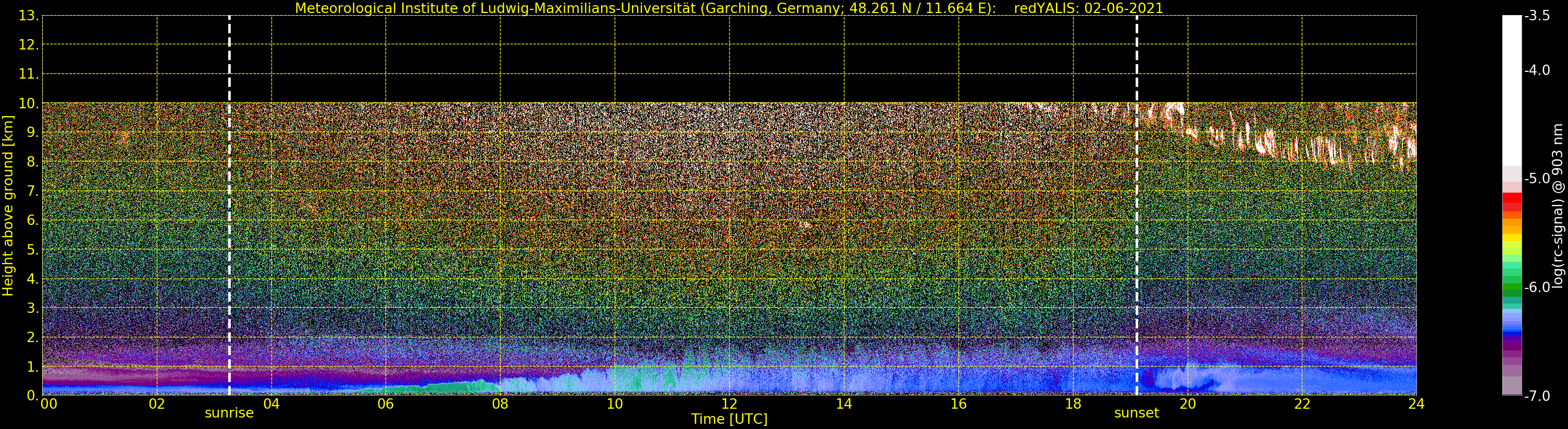Click the "06" time axis tick label
1568x429 pixels.
tap(386, 405)
